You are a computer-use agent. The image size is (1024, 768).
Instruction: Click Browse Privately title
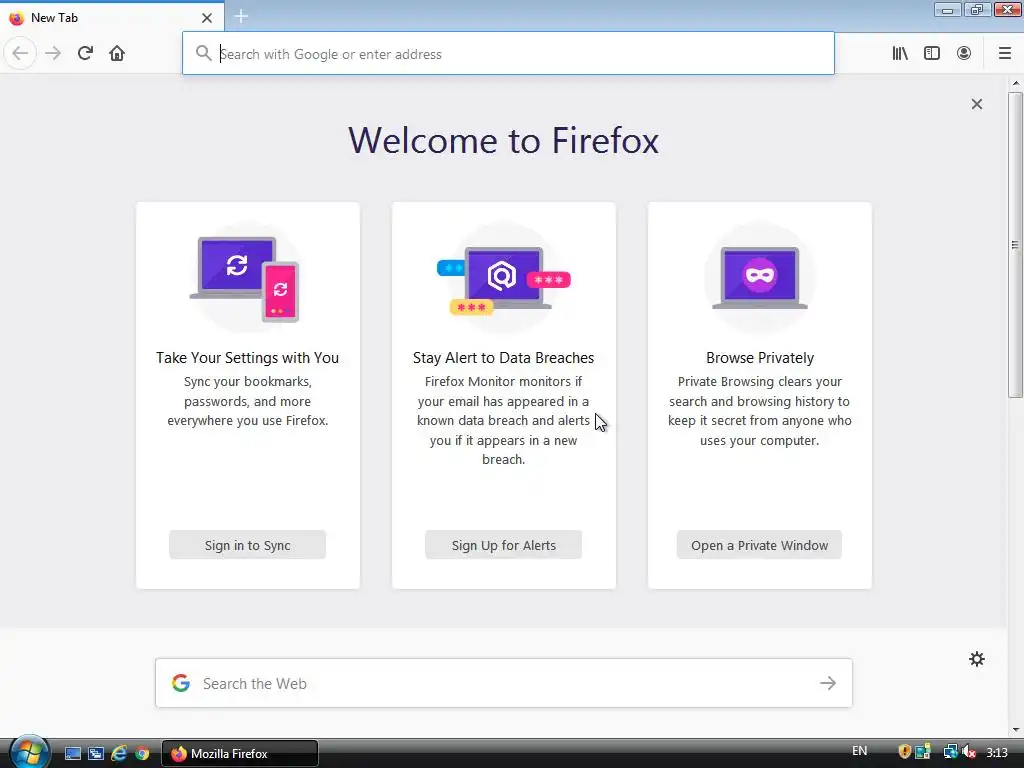pos(760,358)
